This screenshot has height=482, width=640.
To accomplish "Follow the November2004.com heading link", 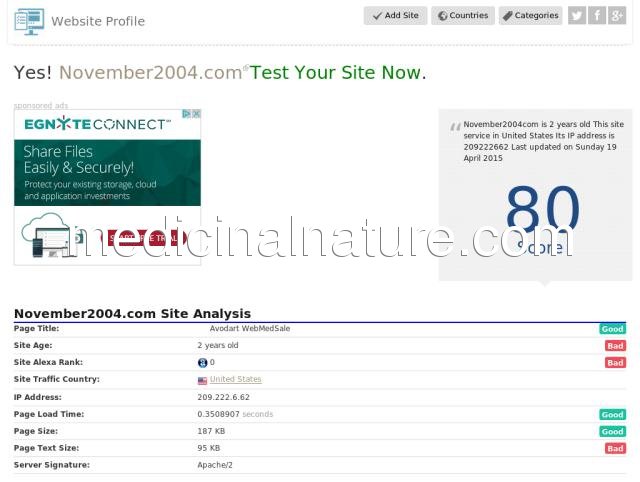I will coord(151,73).
